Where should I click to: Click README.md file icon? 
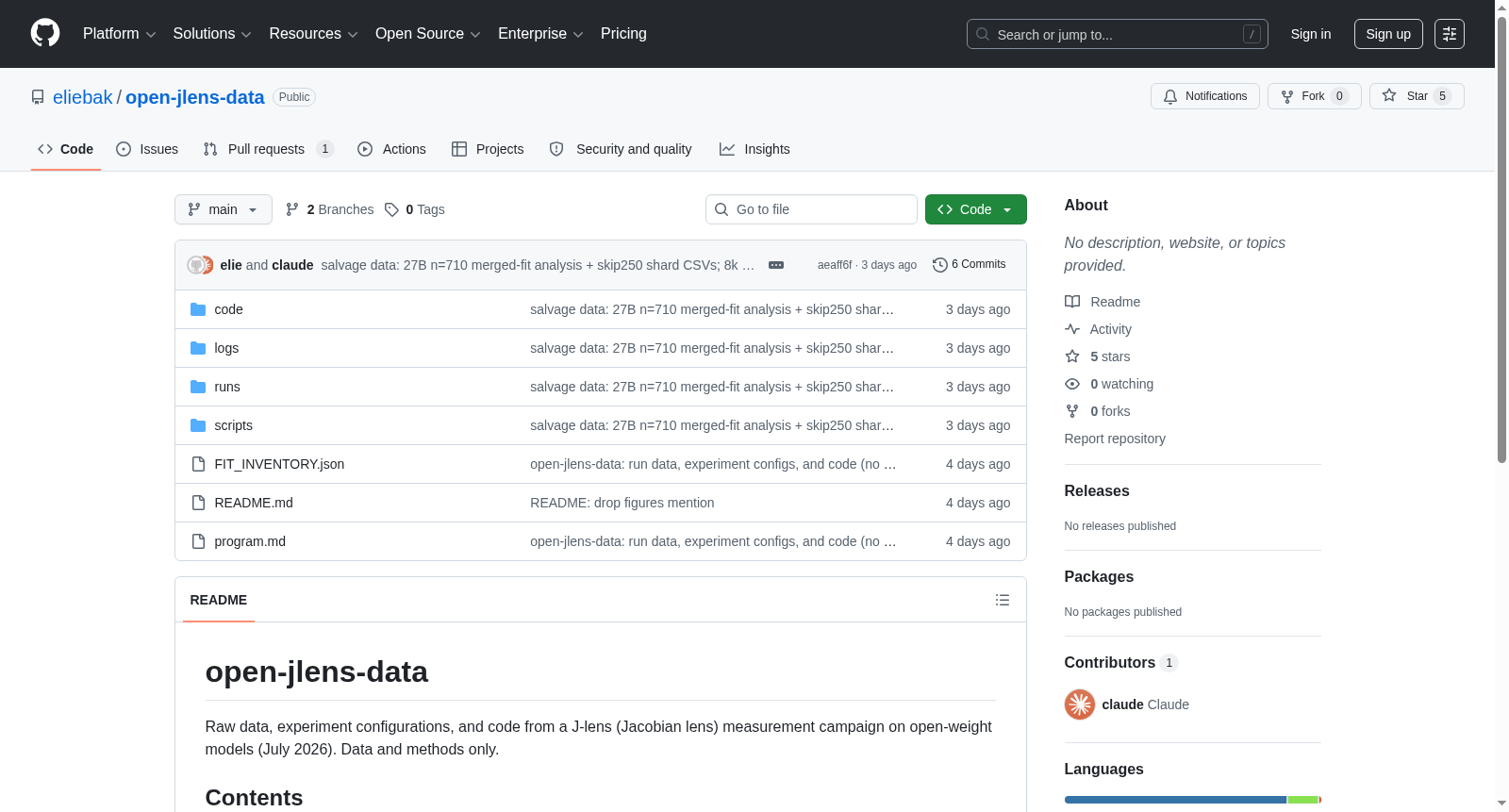[198, 503]
